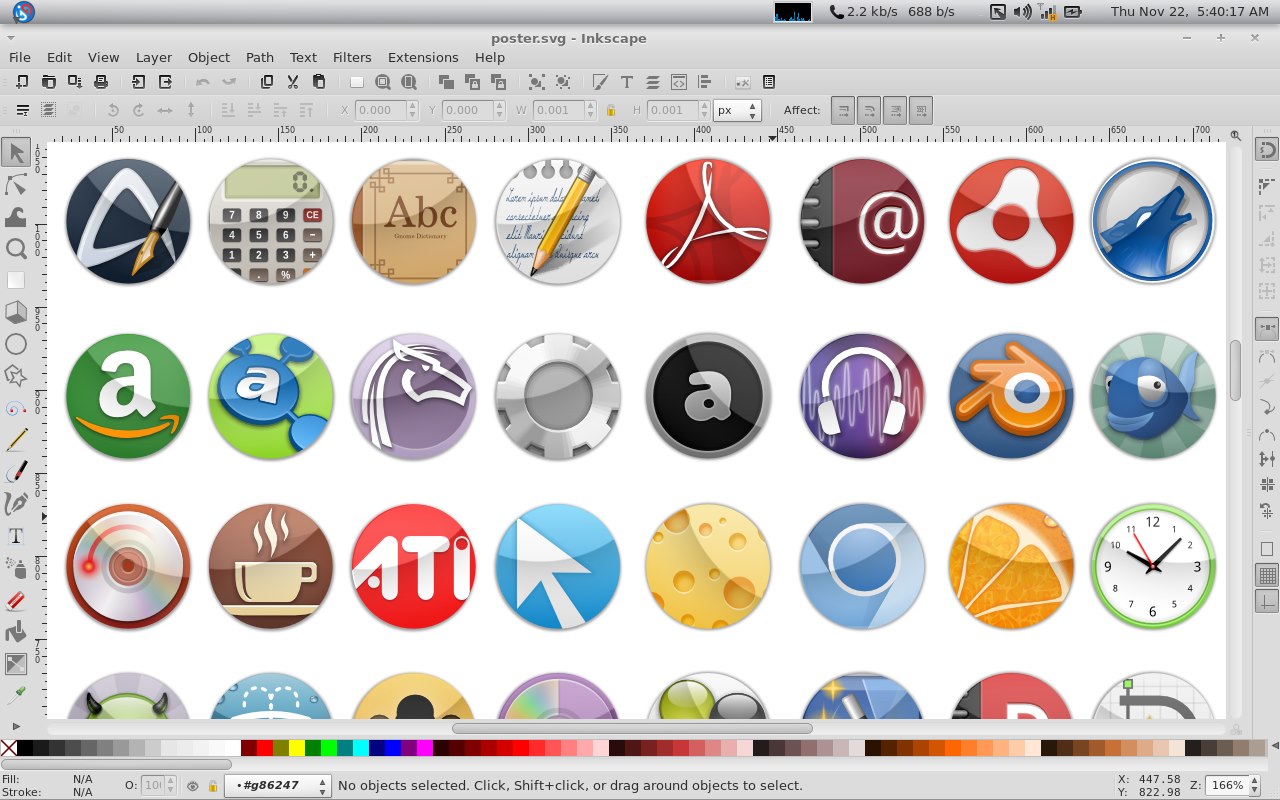Image resolution: width=1280 pixels, height=800 pixels.
Task: Pick the magenta palette swatch
Action: click(425, 748)
